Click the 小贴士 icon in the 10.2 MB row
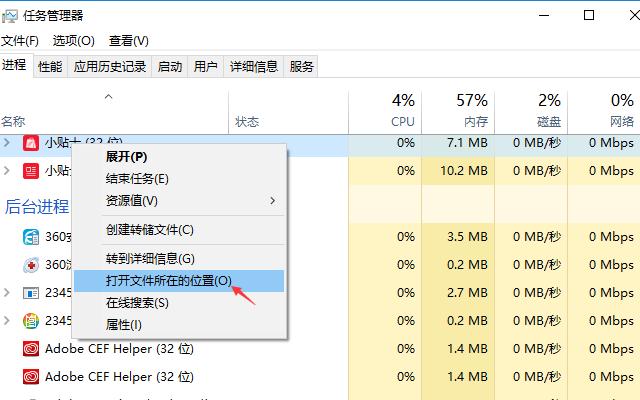 click(31, 171)
